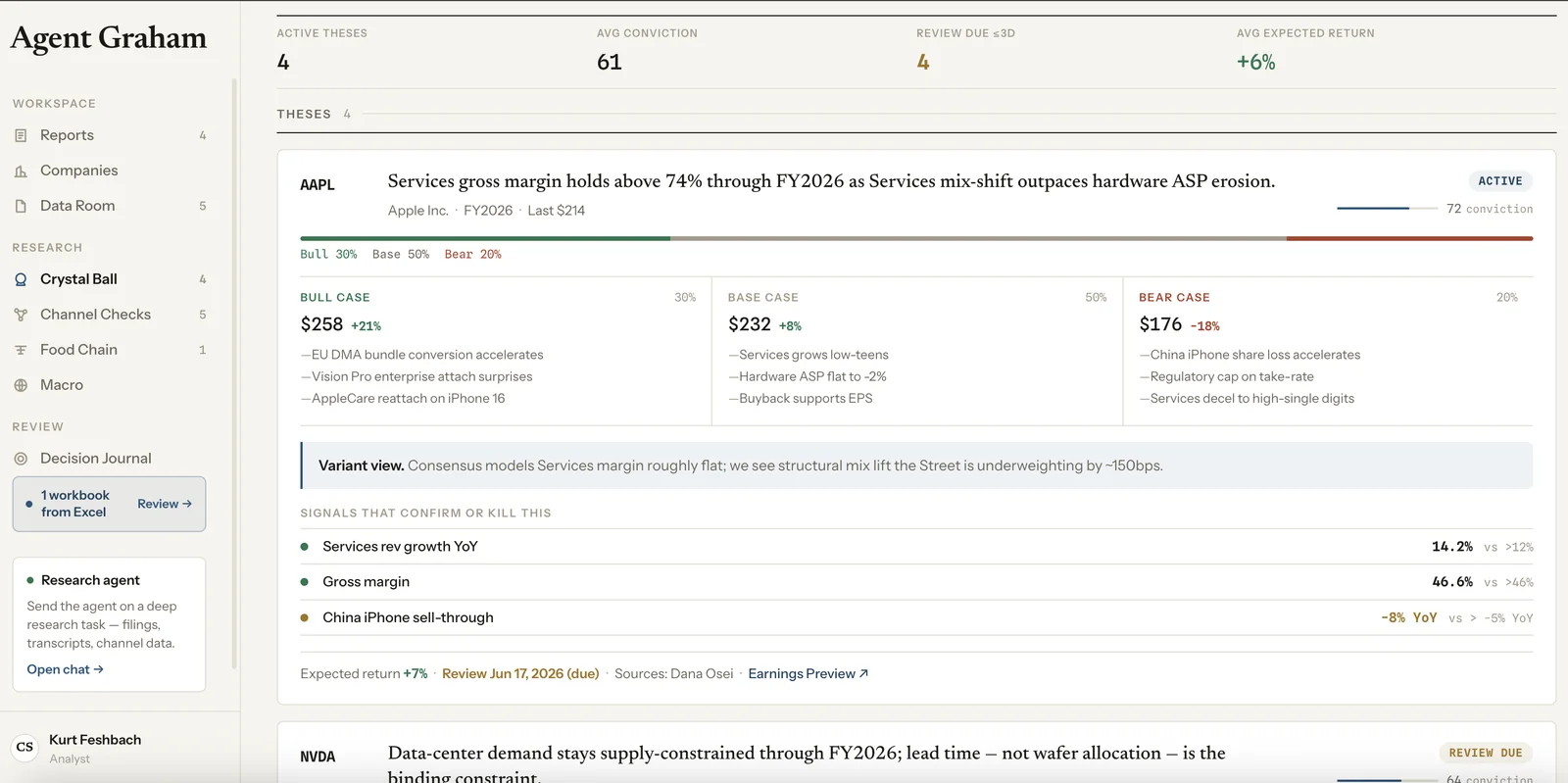Click the Channel Checks branch icon
The image size is (1568, 783).
point(21,315)
